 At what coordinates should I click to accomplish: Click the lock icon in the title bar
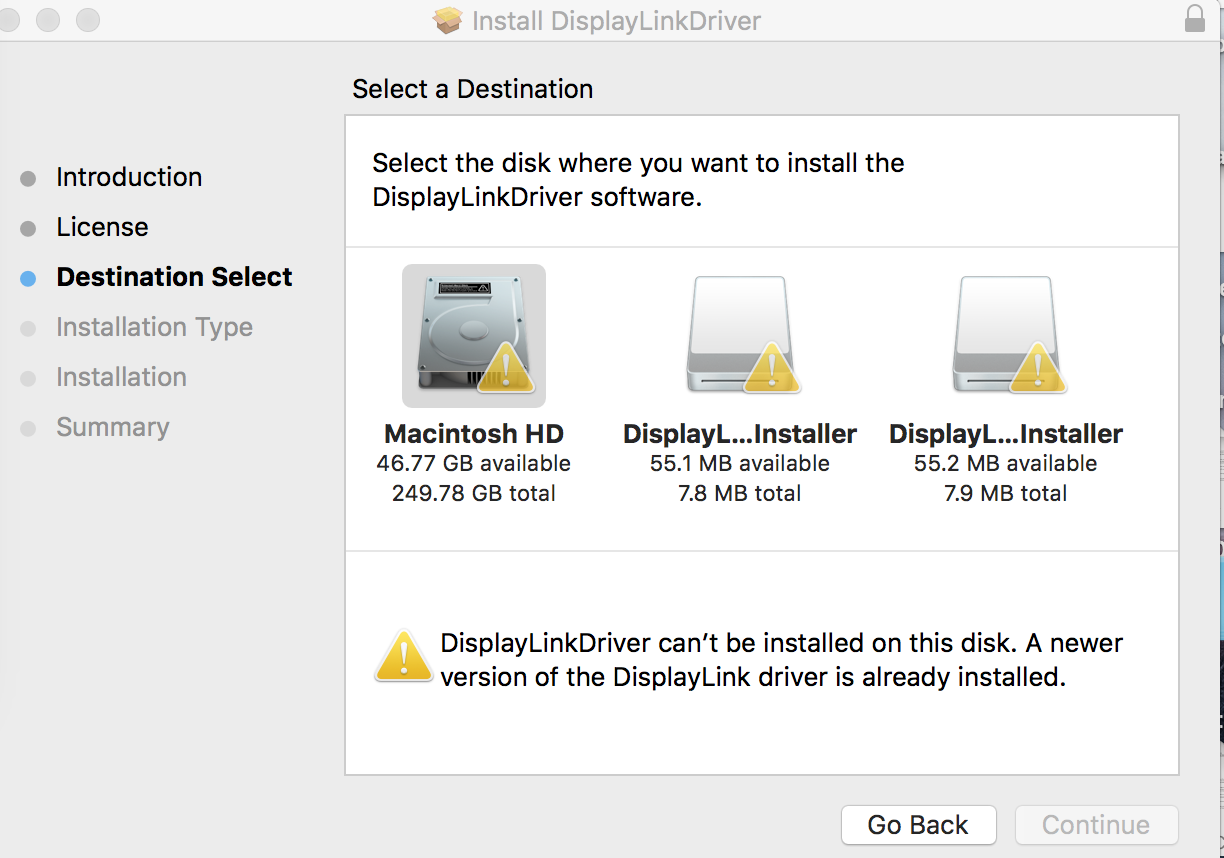pyautogui.click(x=1194, y=19)
